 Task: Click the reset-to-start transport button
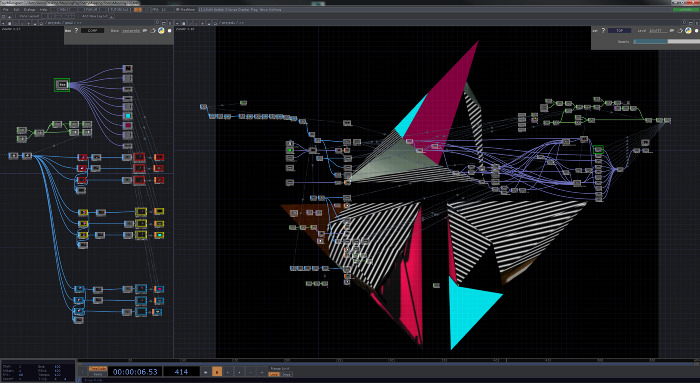205,371
